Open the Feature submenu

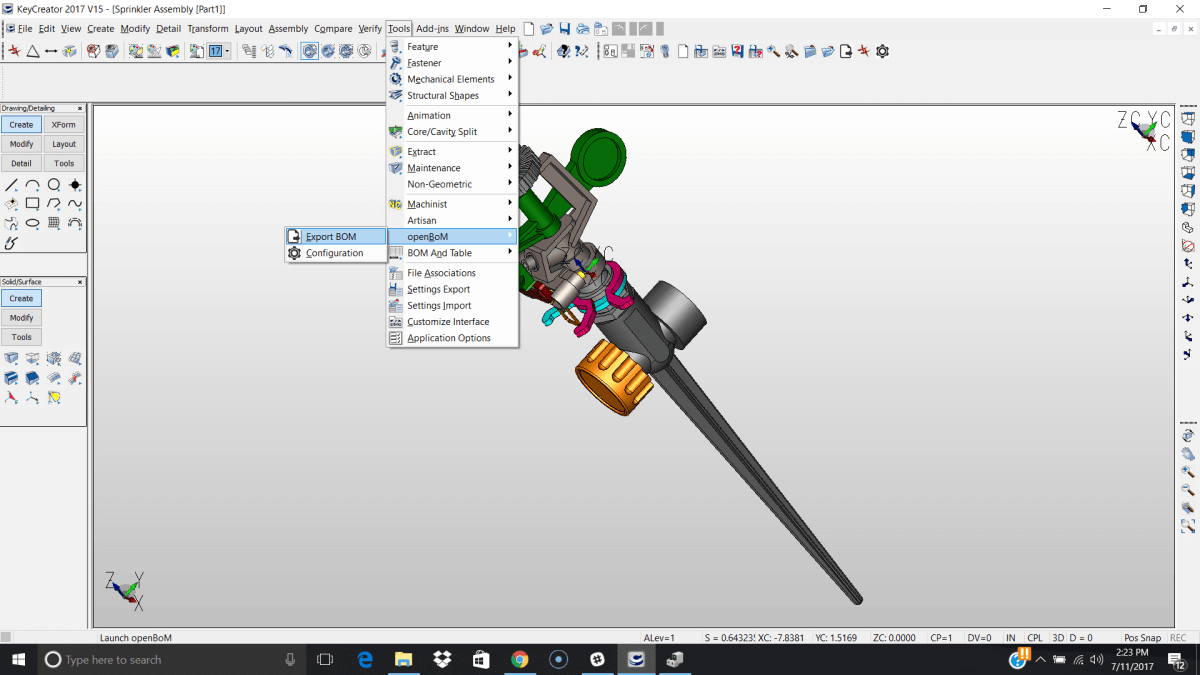tap(452, 47)
